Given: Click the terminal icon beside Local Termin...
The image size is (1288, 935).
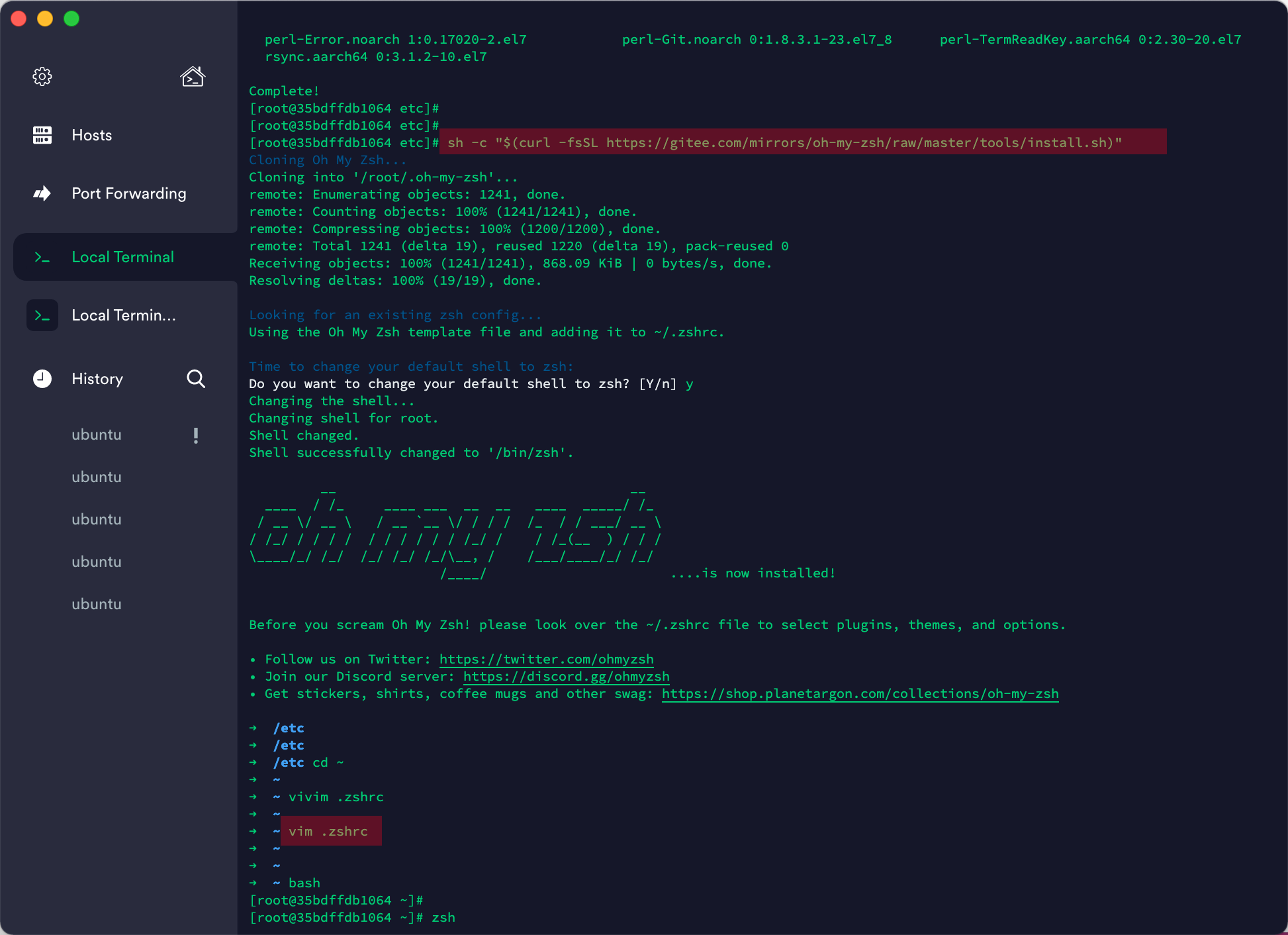Looking at the screenshot, I should (x=42, y=315).
